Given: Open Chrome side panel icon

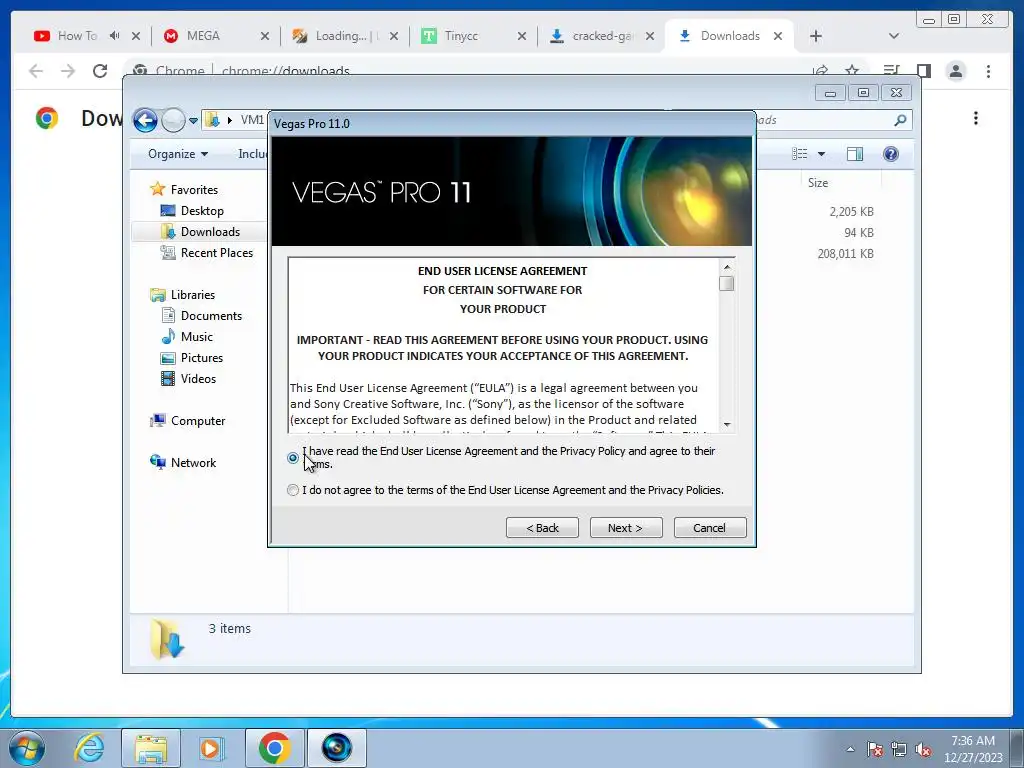Looking at the screenshot, I should coord(923,71).
